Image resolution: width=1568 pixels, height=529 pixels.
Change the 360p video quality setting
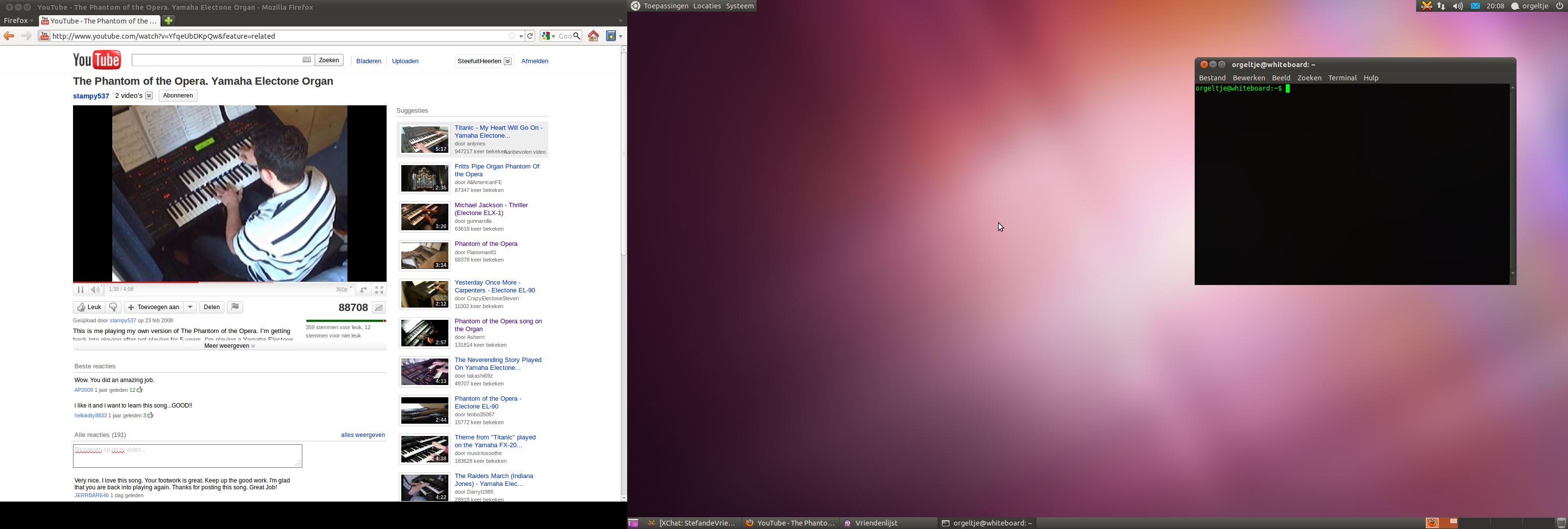pos(344,290)
